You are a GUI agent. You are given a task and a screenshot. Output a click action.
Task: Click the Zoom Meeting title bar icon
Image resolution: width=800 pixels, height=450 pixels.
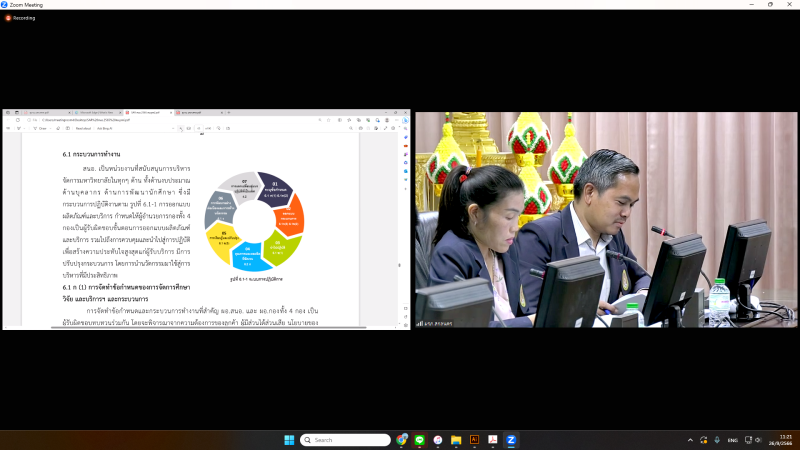coord(5,5)
